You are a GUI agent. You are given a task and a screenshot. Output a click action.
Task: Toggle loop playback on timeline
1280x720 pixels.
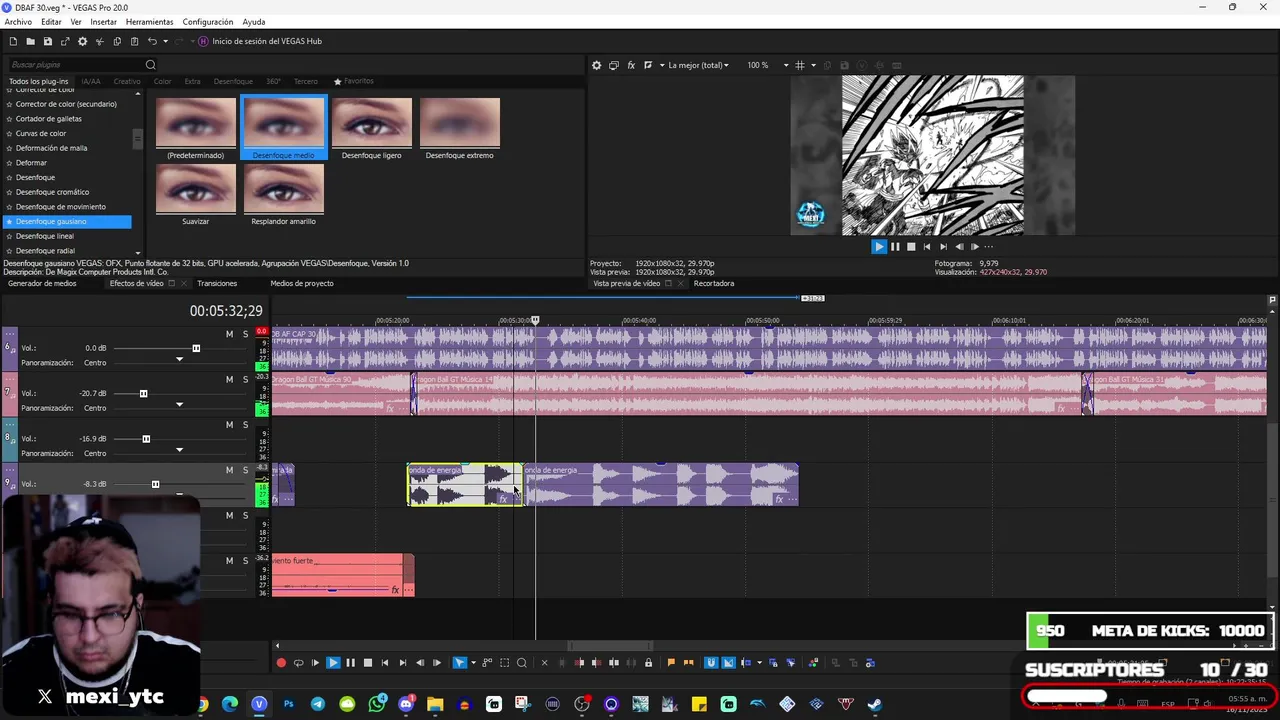click(298, 662)
